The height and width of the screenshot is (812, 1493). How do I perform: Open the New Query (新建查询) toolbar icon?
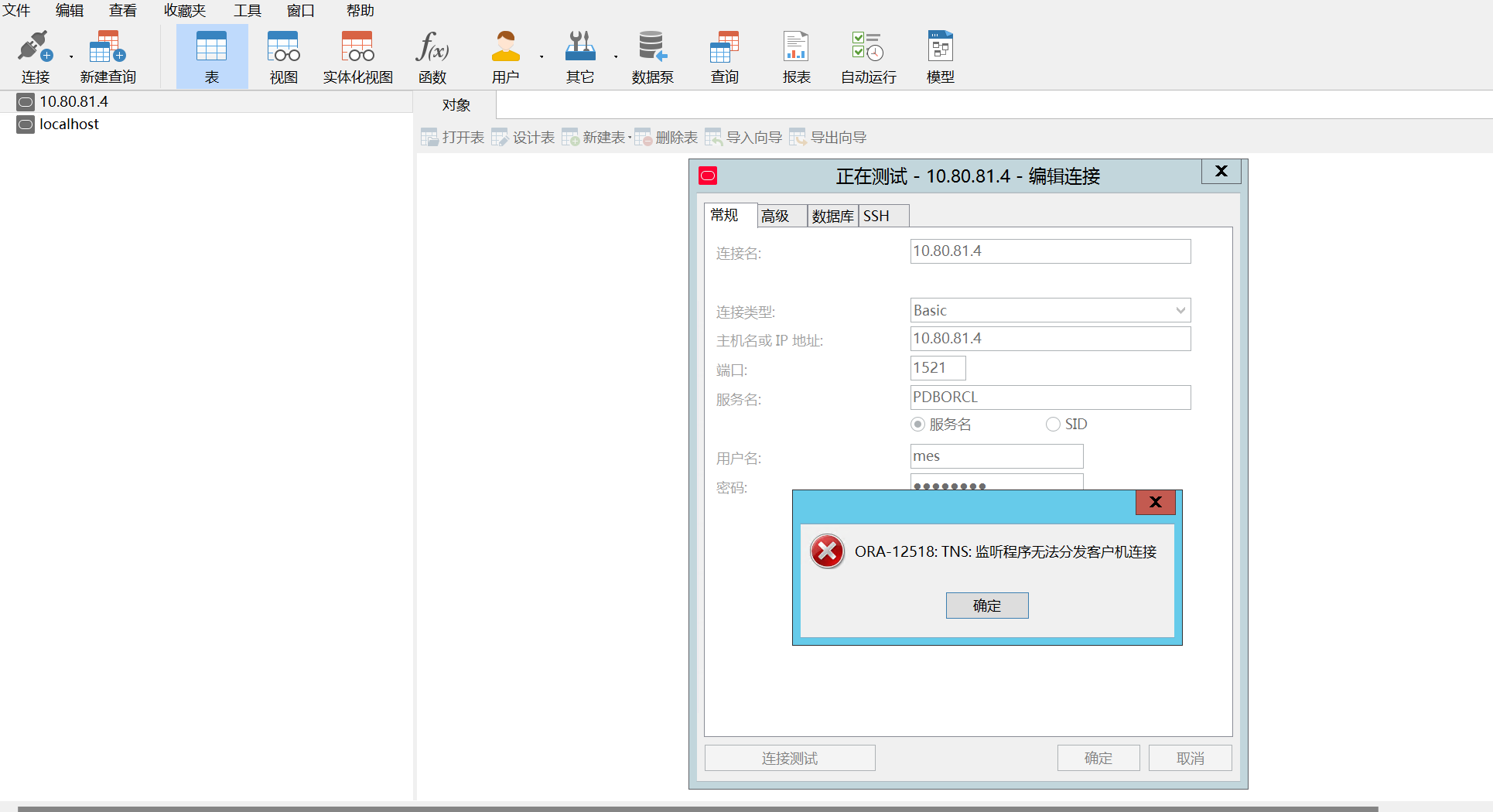[x=108, y=46]
